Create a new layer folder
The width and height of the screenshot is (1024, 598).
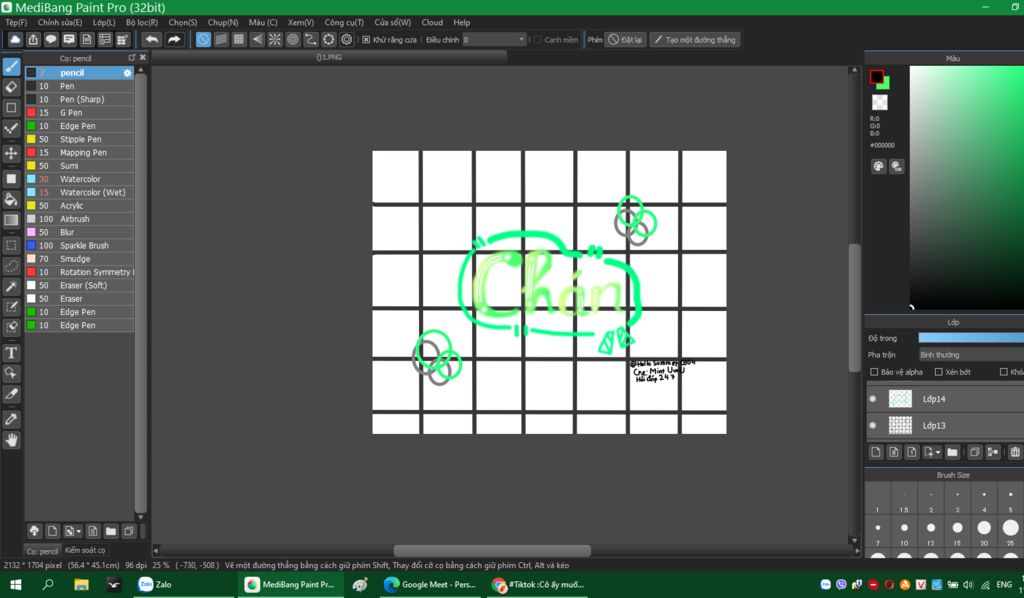(x=952, y=452)
